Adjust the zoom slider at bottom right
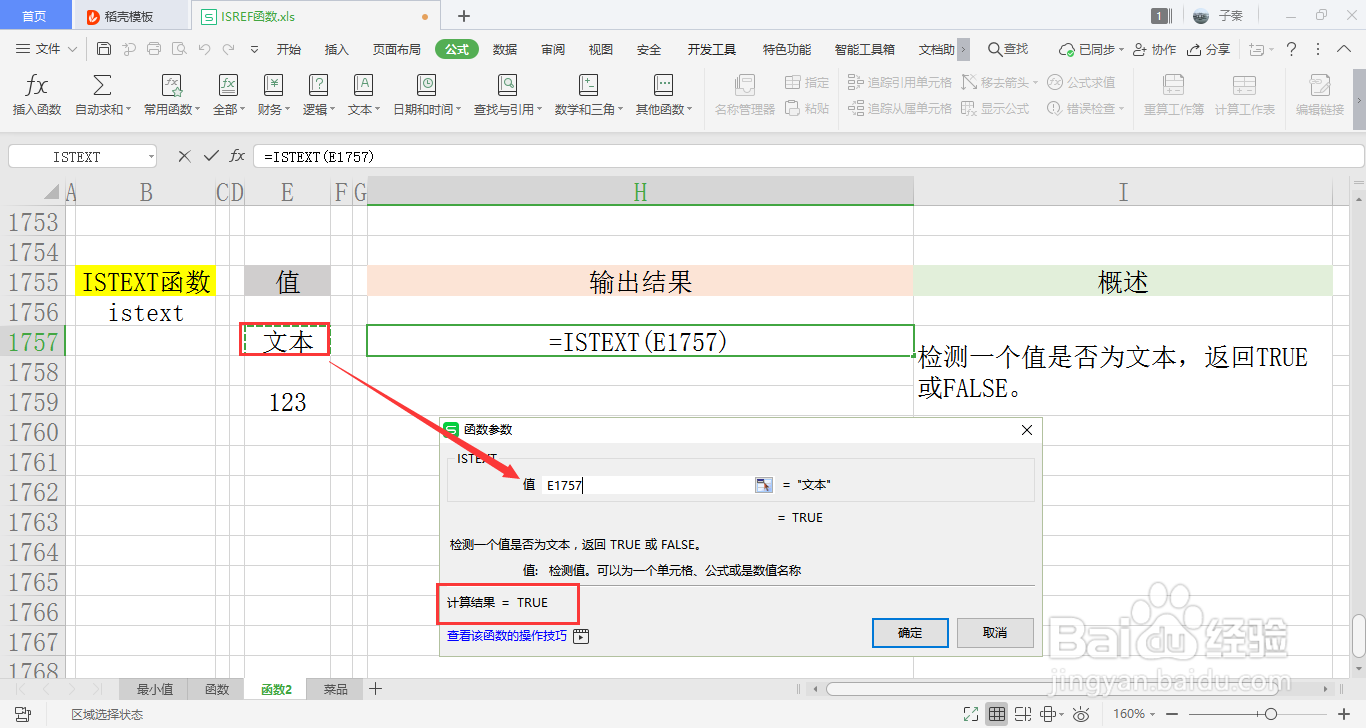Screen dimensions: 1366x728 pos(1271,713)
